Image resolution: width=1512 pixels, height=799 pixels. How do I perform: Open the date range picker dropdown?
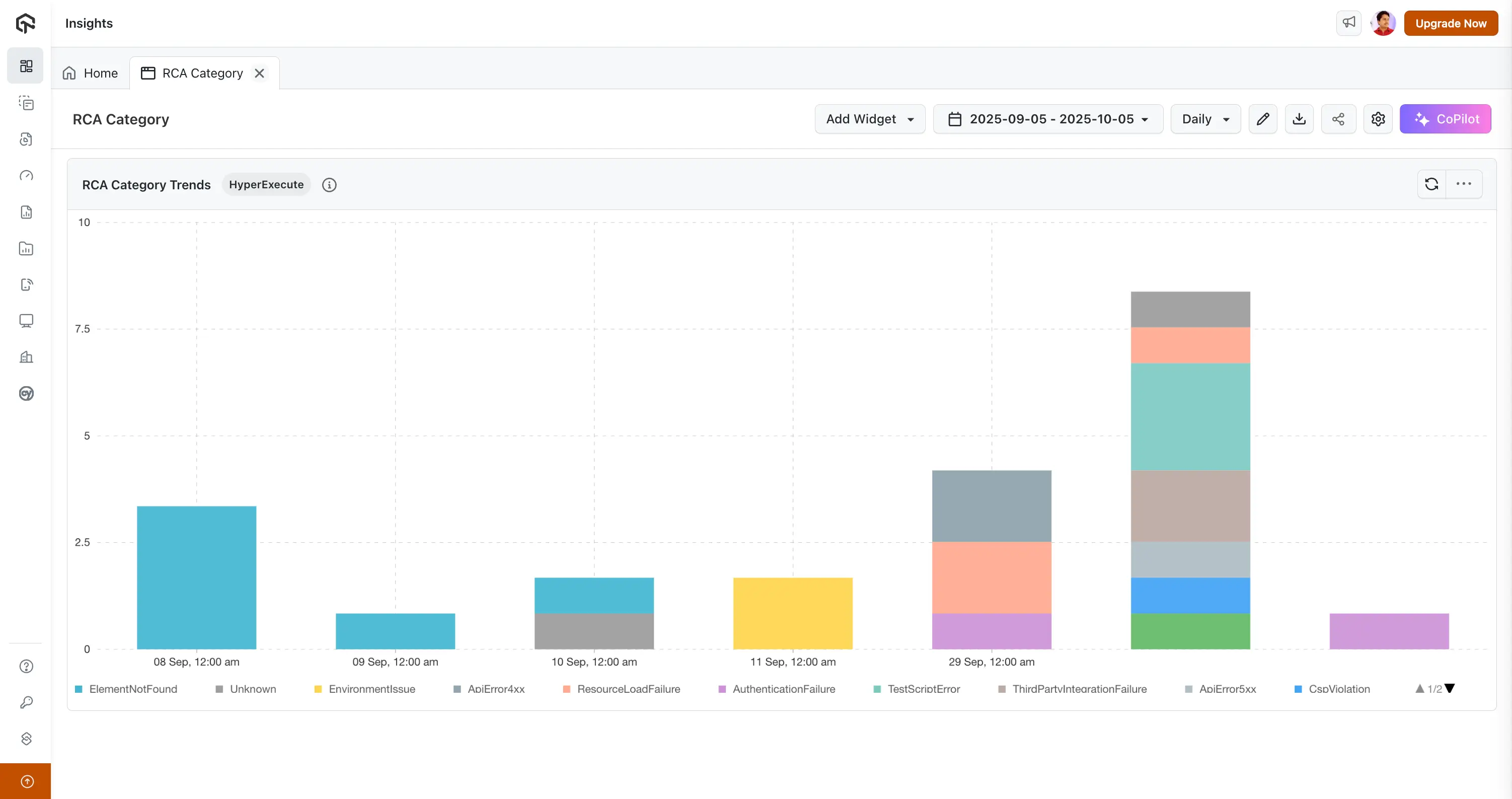(x=1048, y=119)
